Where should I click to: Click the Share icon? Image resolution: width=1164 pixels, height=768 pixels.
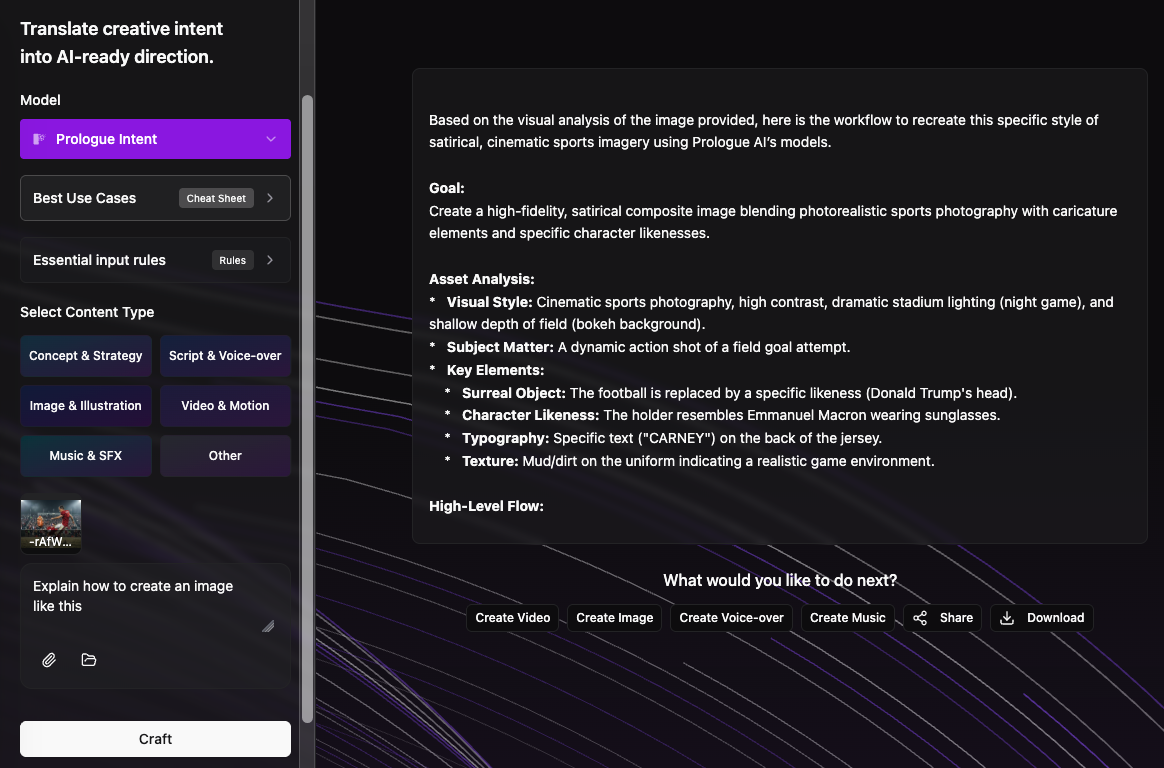pos(920,618)
